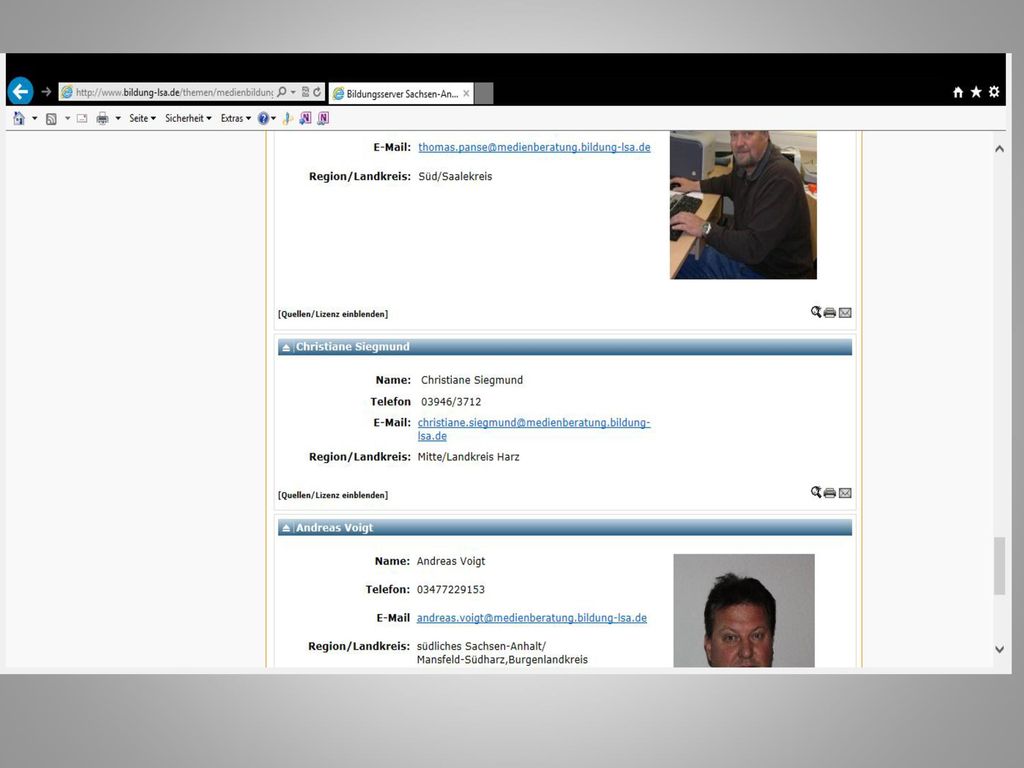Click the text Mitte/Landkreis Harz
This screenshot has width=1024, height=768.
[x=468, y=457]
